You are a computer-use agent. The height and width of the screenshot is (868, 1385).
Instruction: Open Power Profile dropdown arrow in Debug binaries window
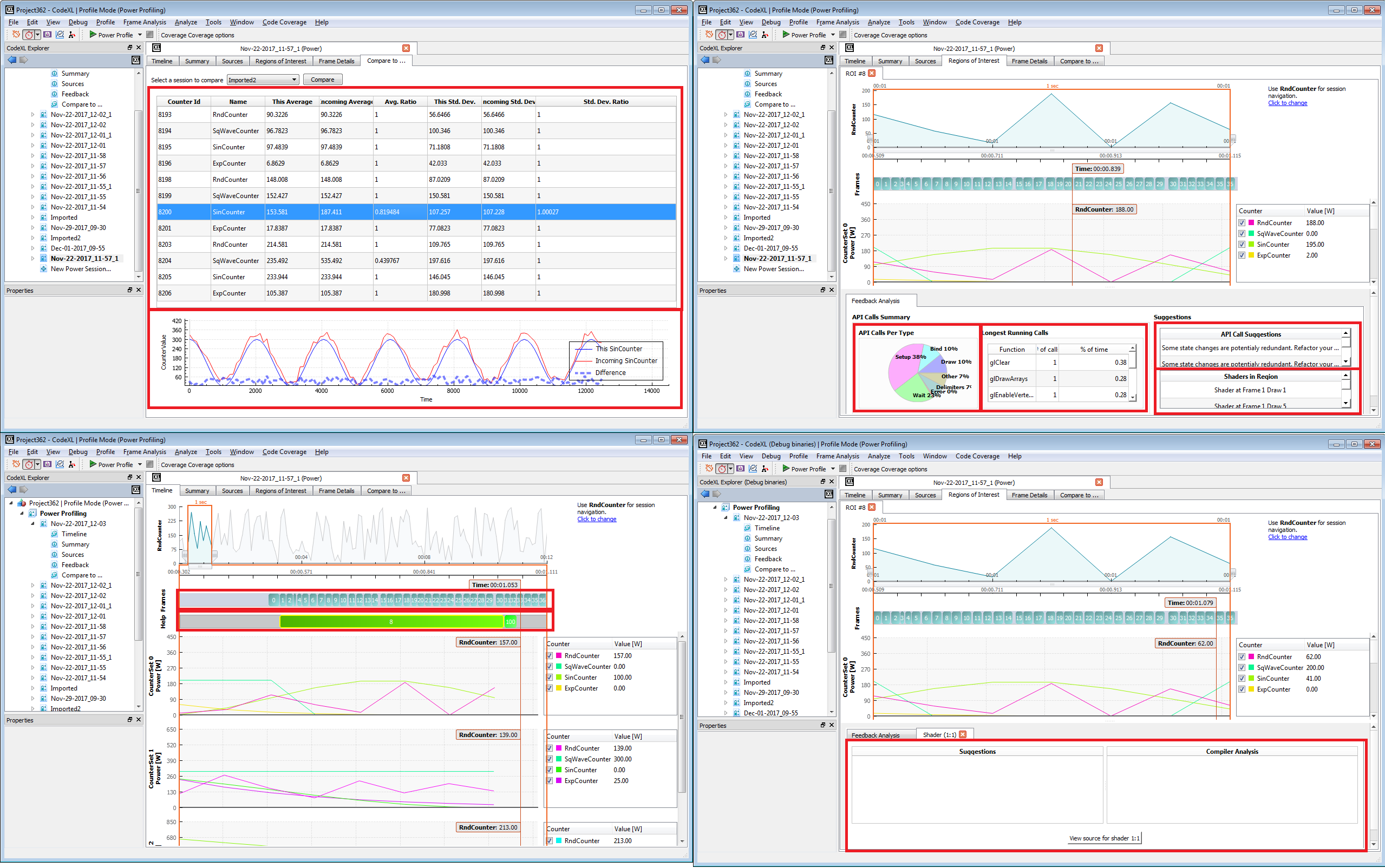(x=833, y=469)
